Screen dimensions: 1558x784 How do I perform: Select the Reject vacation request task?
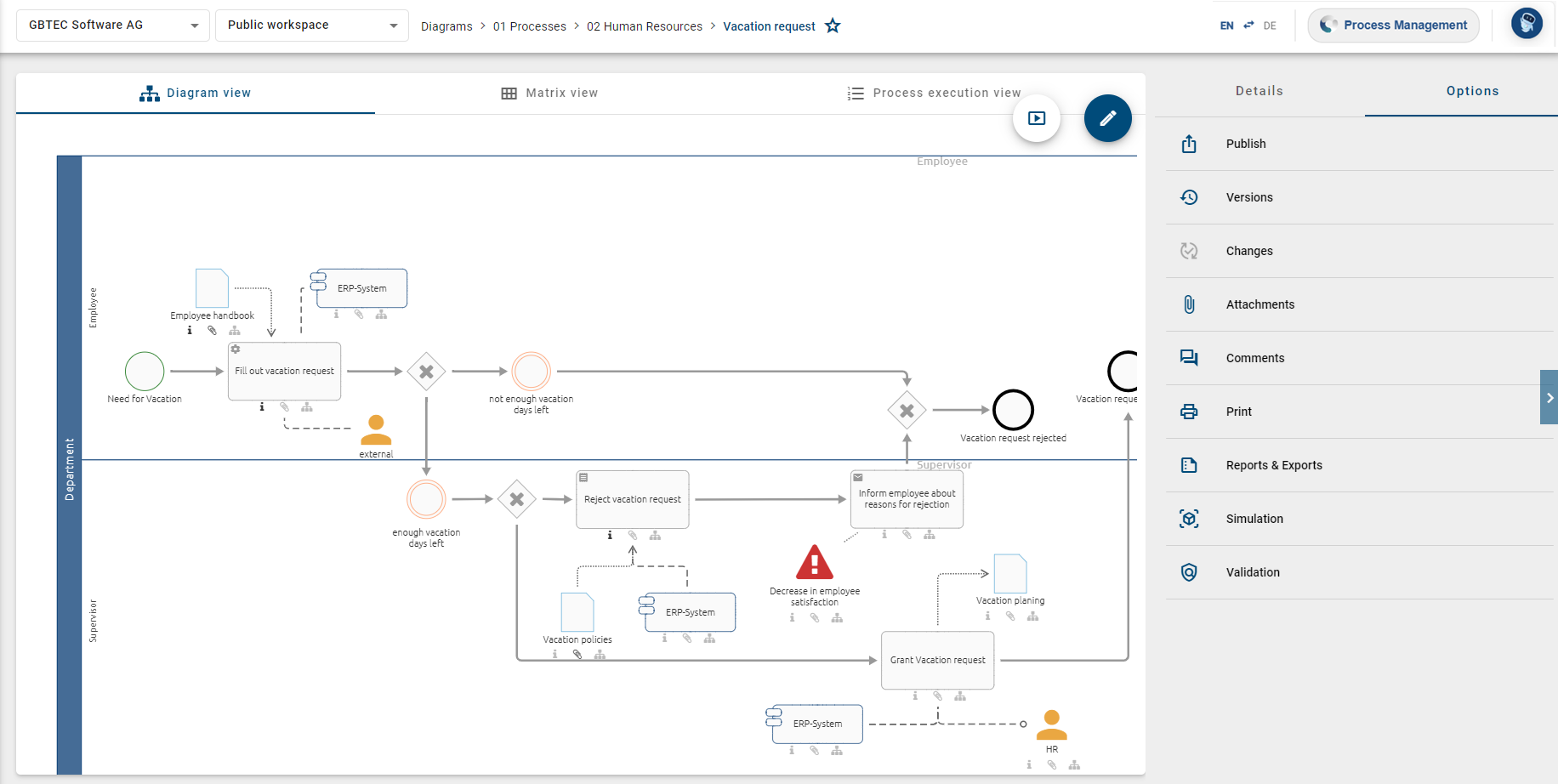pyautogui.click(x=633, y=499)
